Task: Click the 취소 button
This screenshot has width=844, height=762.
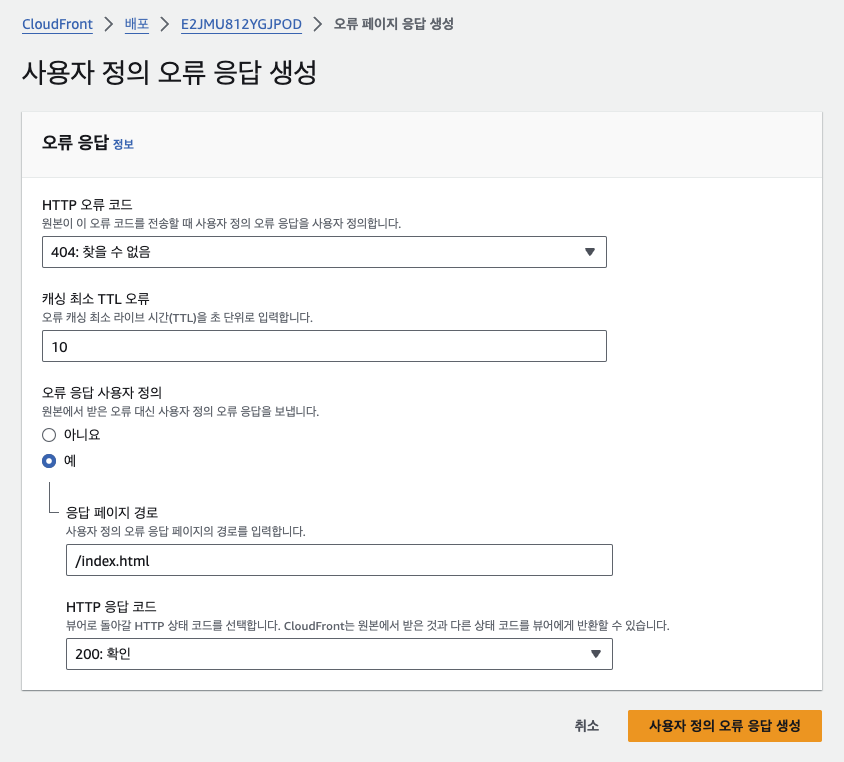Action: [587, 726]
